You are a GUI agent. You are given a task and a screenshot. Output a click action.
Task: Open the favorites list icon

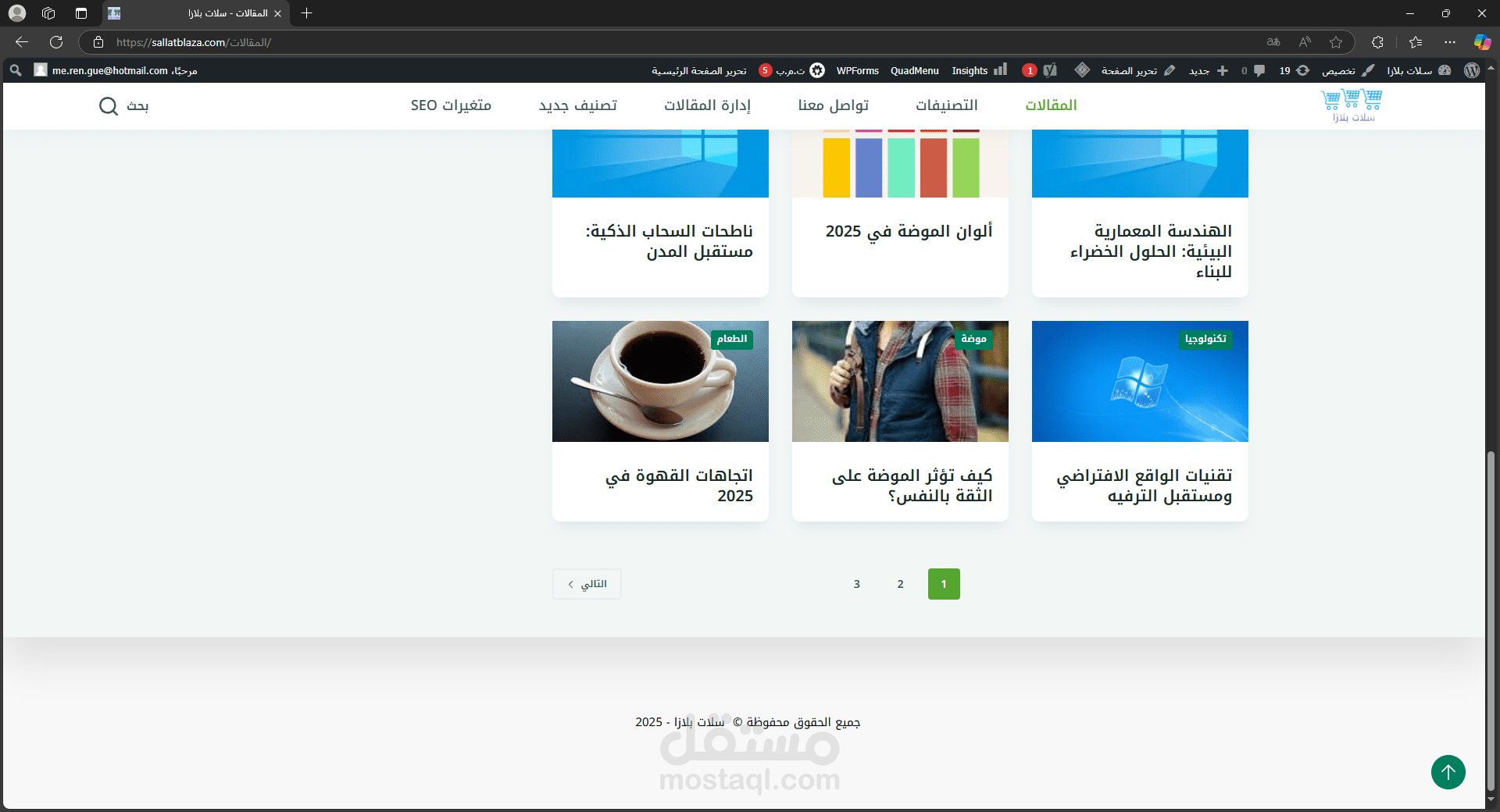coord(1416,42)
